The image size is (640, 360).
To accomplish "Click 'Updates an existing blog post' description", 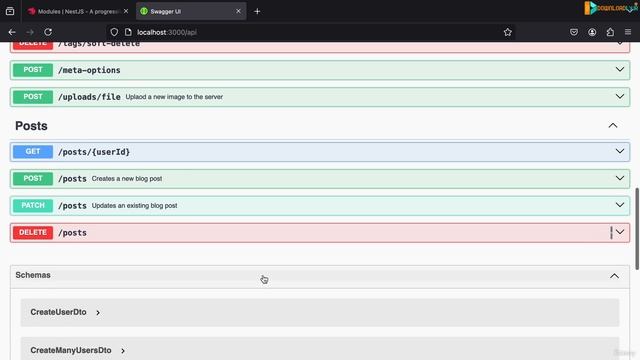I will click(x=134, y=206).
